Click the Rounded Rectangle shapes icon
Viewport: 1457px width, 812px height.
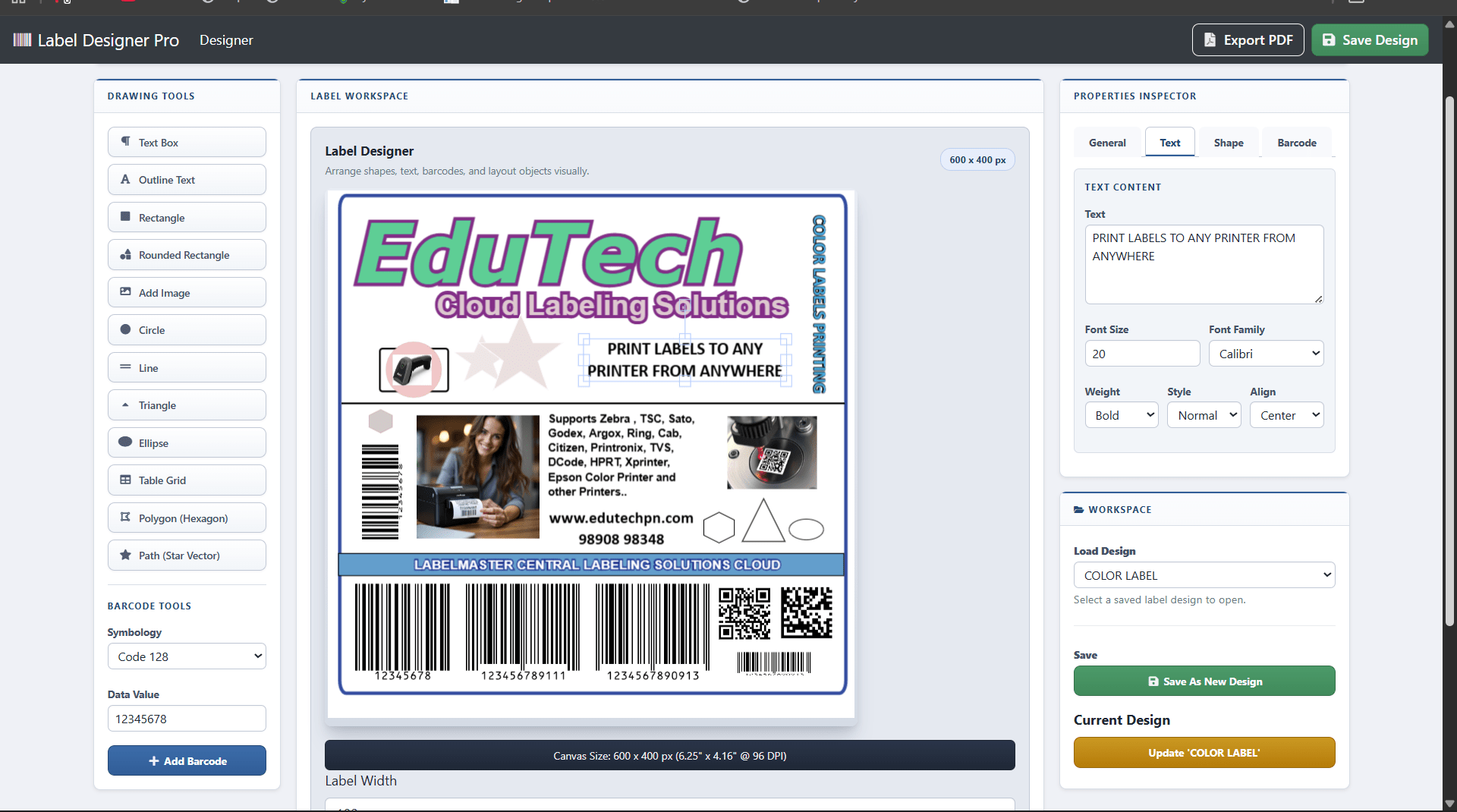pos(126,255)
